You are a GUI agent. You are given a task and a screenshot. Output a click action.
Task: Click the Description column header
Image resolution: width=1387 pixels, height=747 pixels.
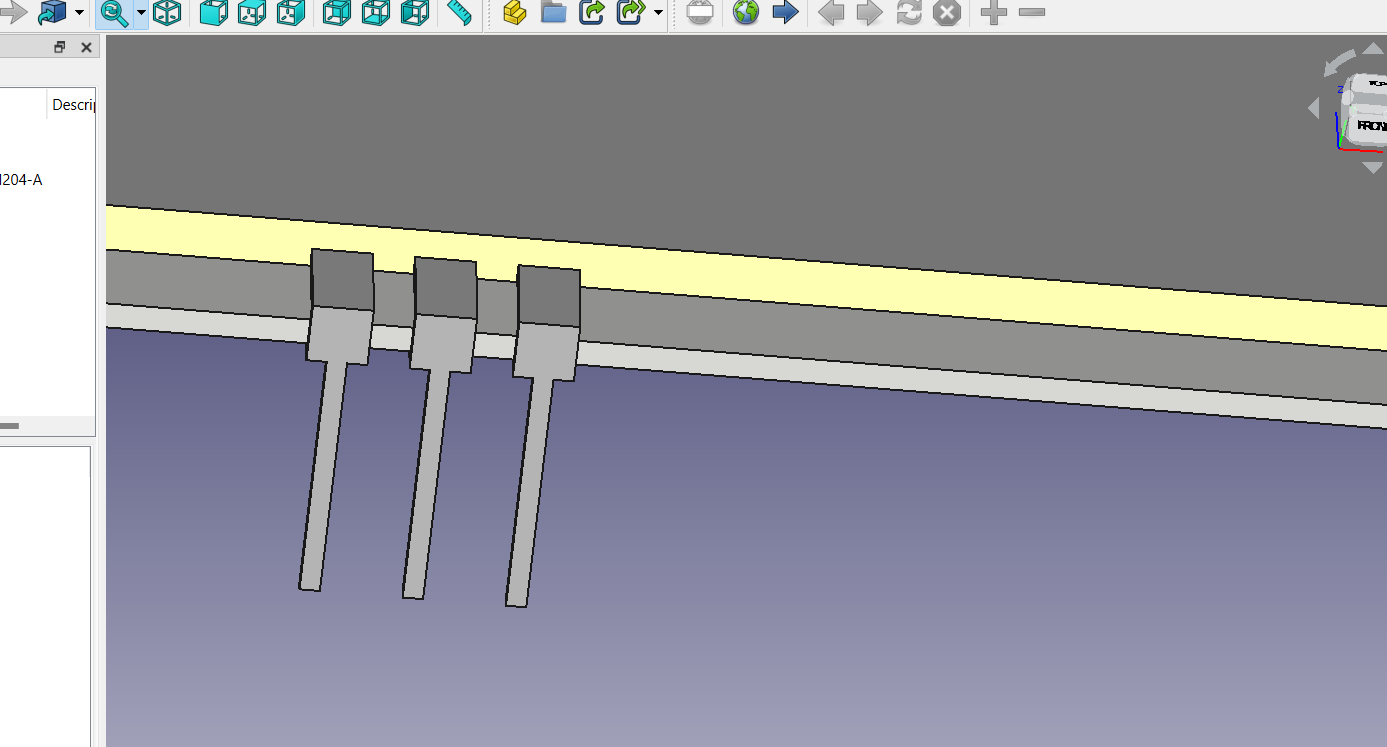tap(73, 104)
